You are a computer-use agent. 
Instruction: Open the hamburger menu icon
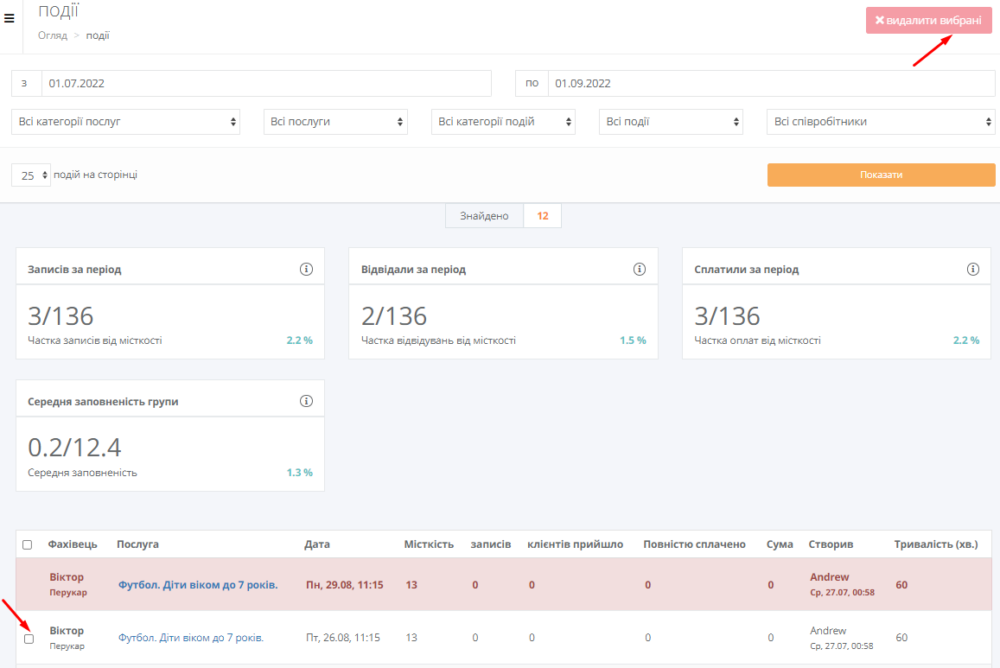click(9, 17)
